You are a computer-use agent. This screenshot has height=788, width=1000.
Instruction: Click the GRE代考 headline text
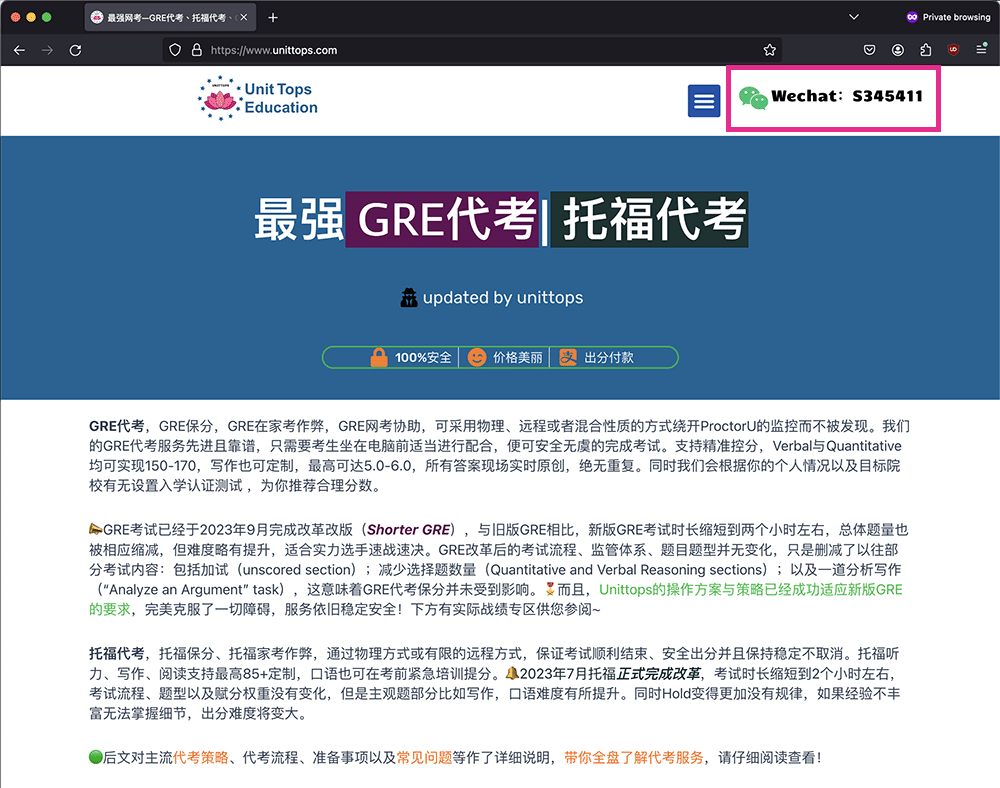[443, 219]
